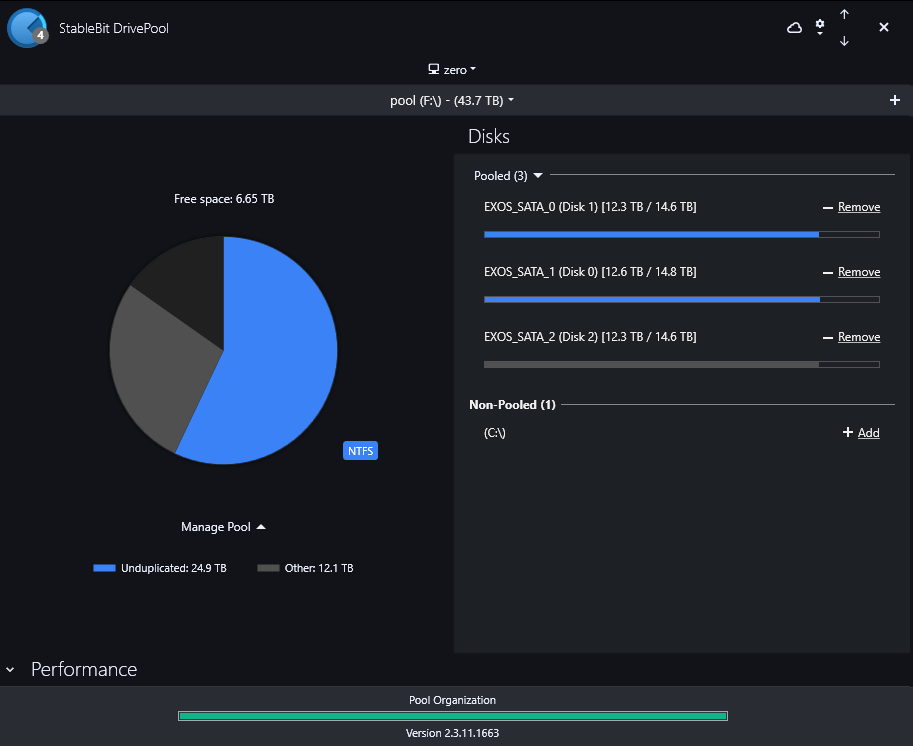Click the StableBit DrivePool title text

[x=114, y=28]
